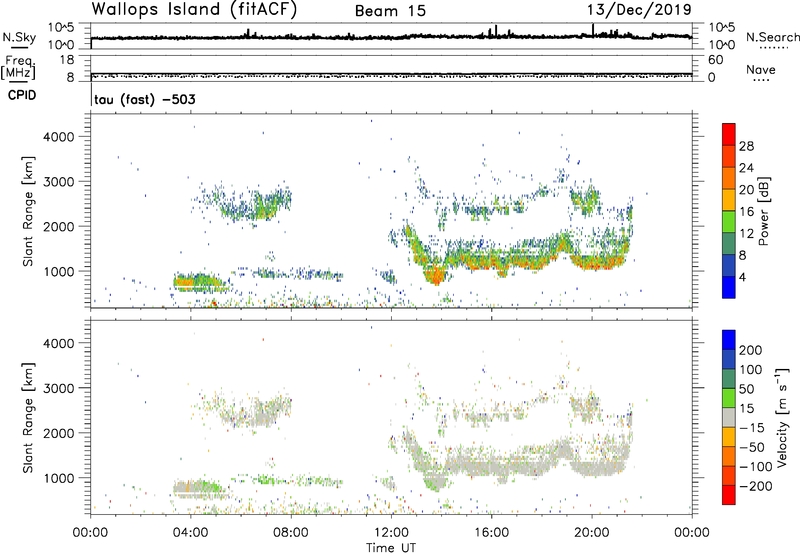
Task: Pick the bottom red velocity colorbar segment
Action: coord(729,495)
